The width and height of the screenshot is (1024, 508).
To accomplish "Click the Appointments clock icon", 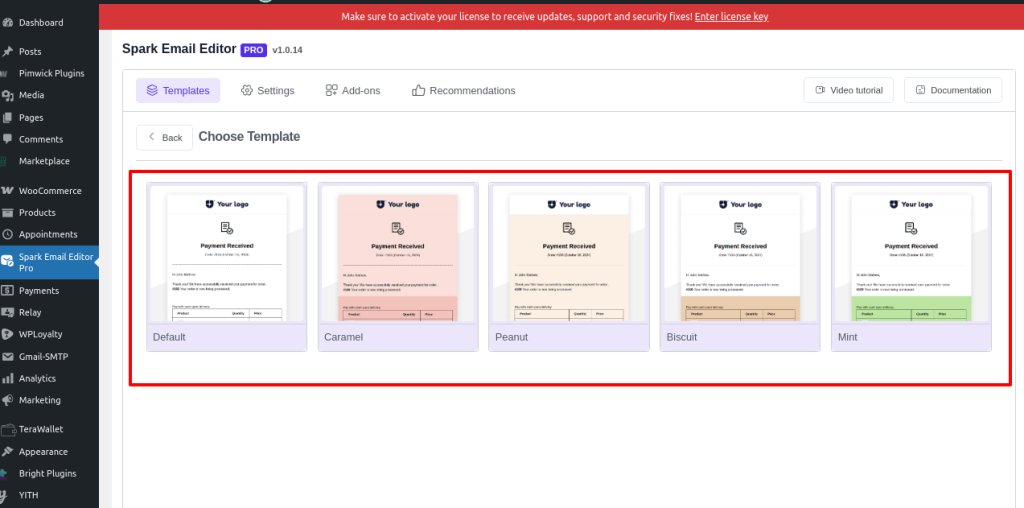I will click(7, 234).
